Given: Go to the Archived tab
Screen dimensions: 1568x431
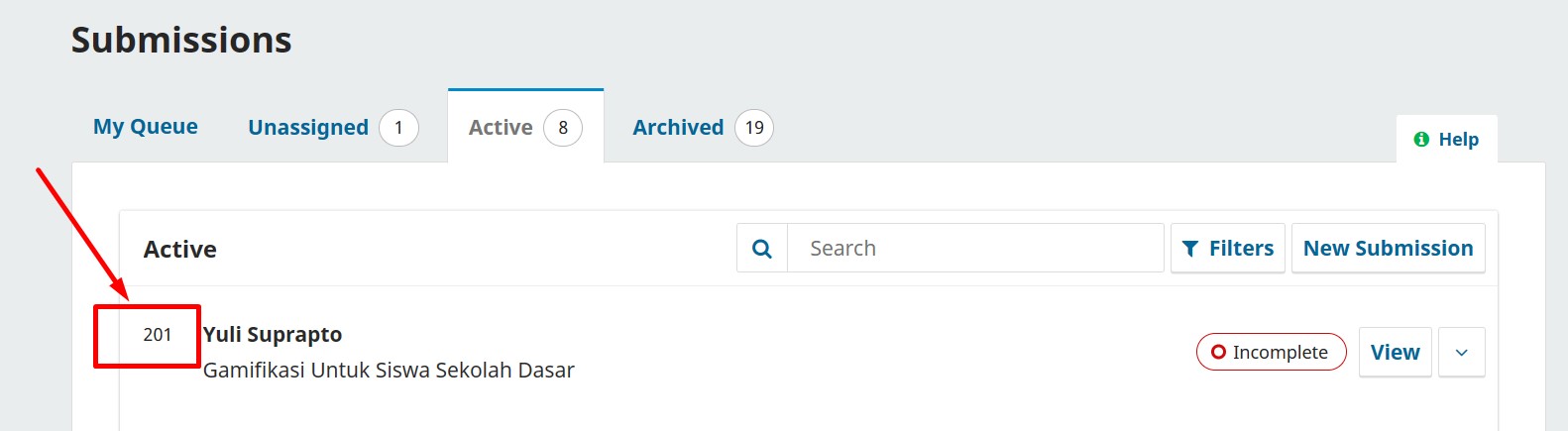Looking at the screenshot, I should tap(678, 128).
